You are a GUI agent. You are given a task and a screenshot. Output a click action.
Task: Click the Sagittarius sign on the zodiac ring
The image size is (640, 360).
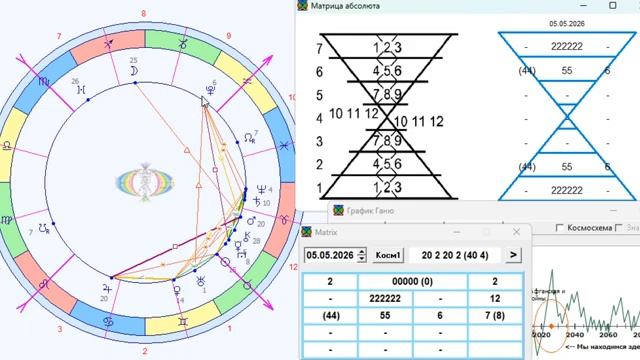click(109, 44)
